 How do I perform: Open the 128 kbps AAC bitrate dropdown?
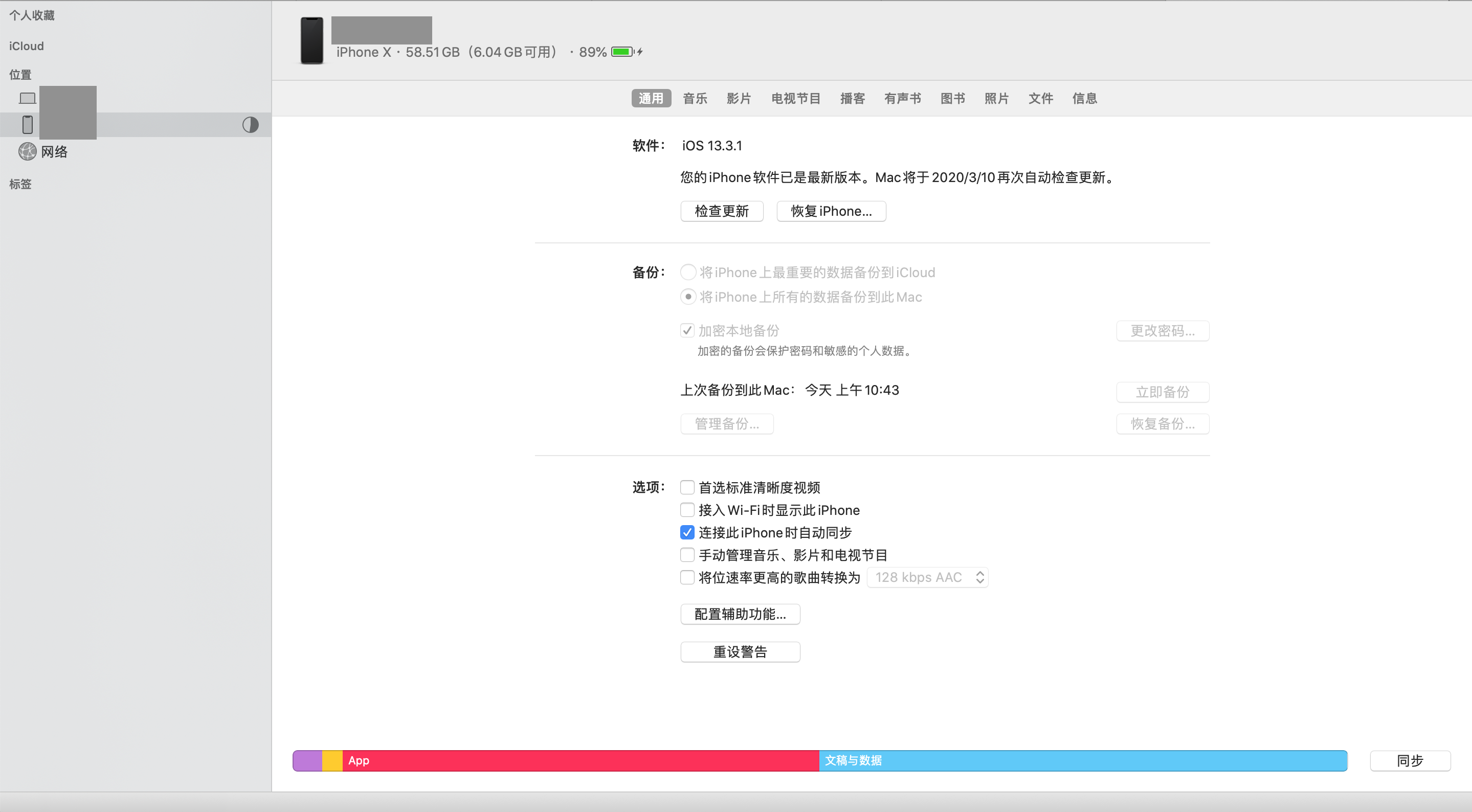[928, 578]
